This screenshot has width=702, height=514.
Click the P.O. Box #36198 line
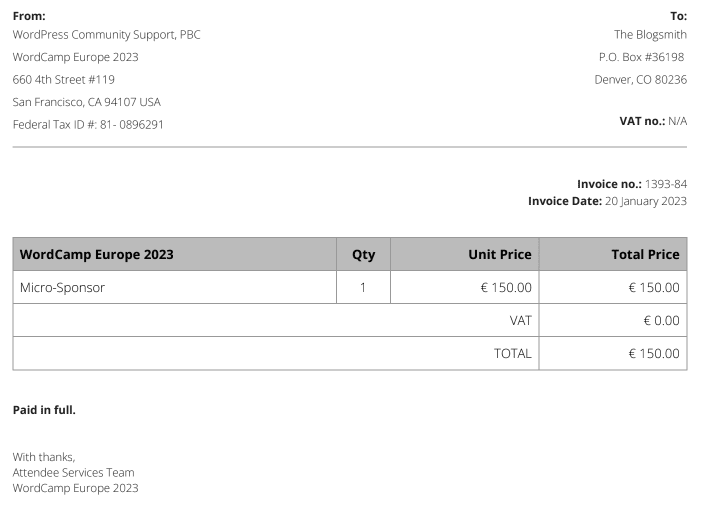coord(642,57)
